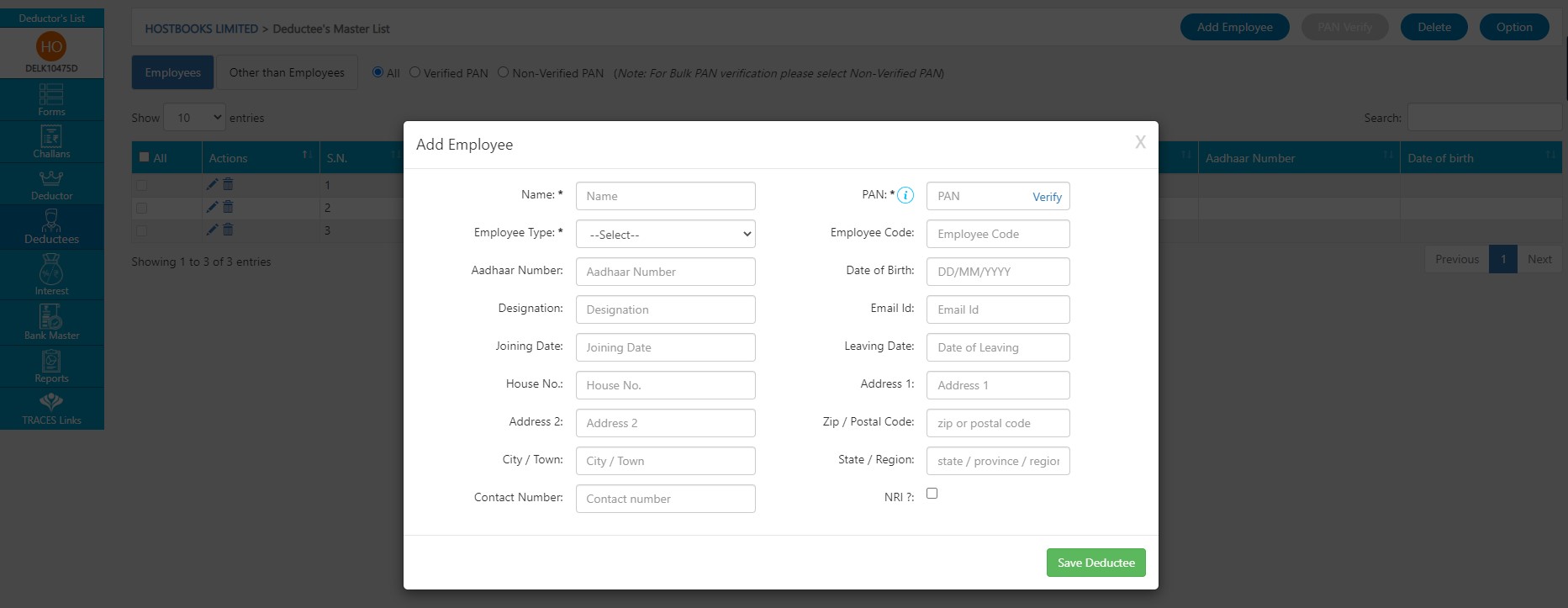Select Non-Verified PAN radio button
The image size is (1568, 608).
503,72
